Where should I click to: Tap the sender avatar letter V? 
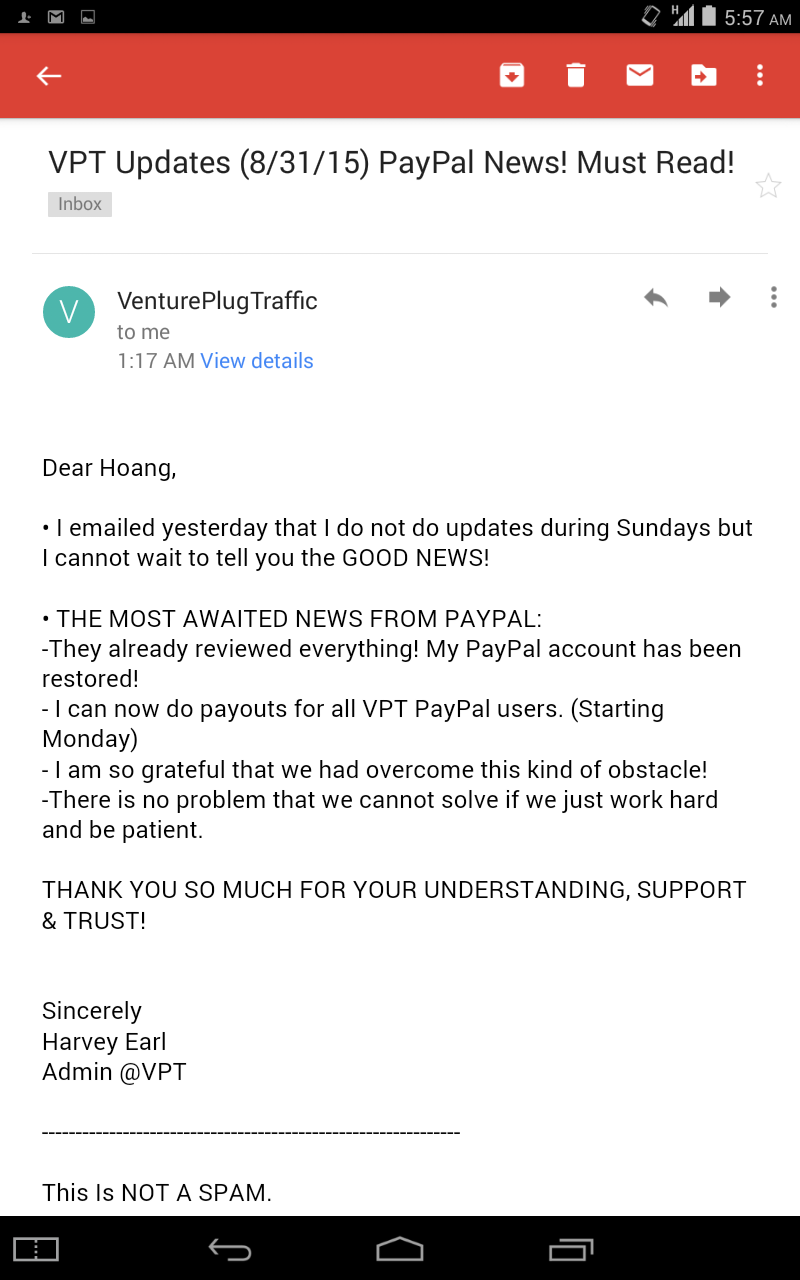69,312
